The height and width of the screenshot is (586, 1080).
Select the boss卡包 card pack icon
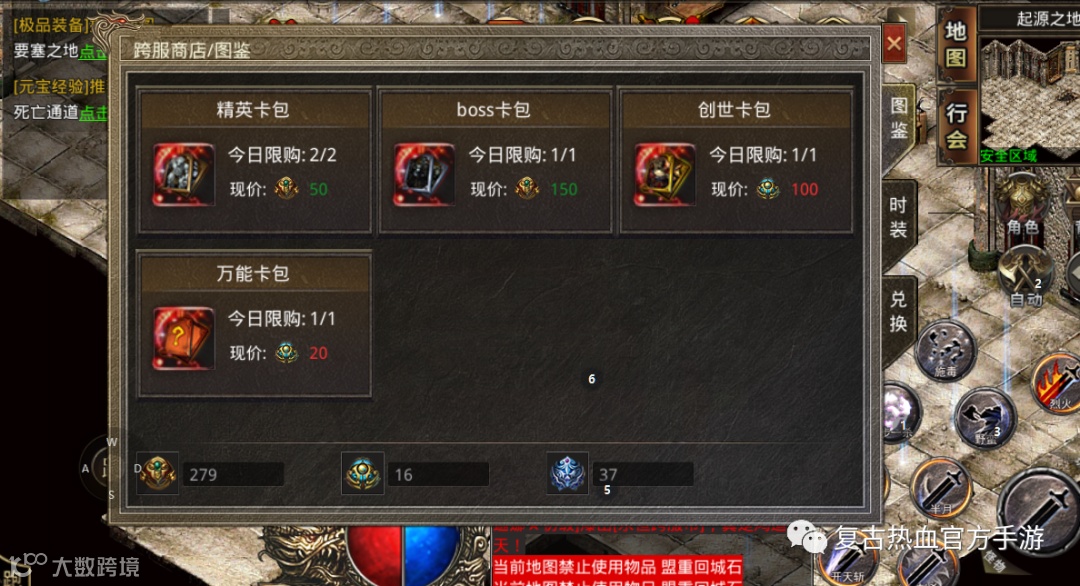point(424,175)
